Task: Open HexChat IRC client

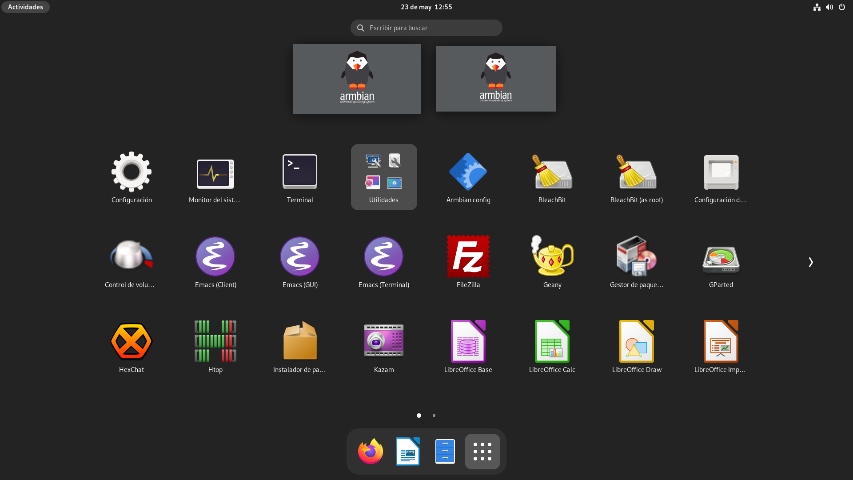Action: pos(131,347)
